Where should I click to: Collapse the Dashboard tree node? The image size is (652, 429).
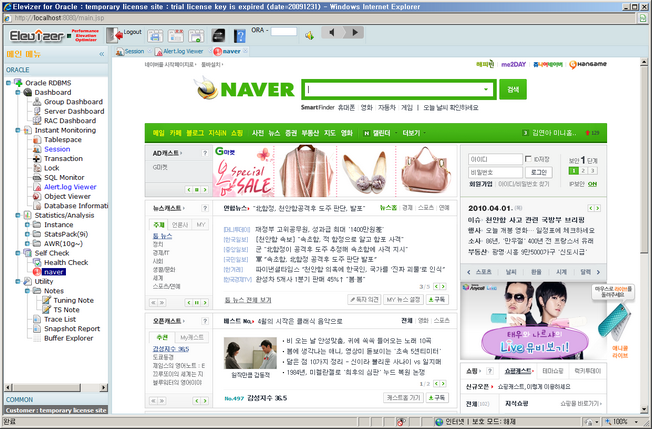coord(18,92)
